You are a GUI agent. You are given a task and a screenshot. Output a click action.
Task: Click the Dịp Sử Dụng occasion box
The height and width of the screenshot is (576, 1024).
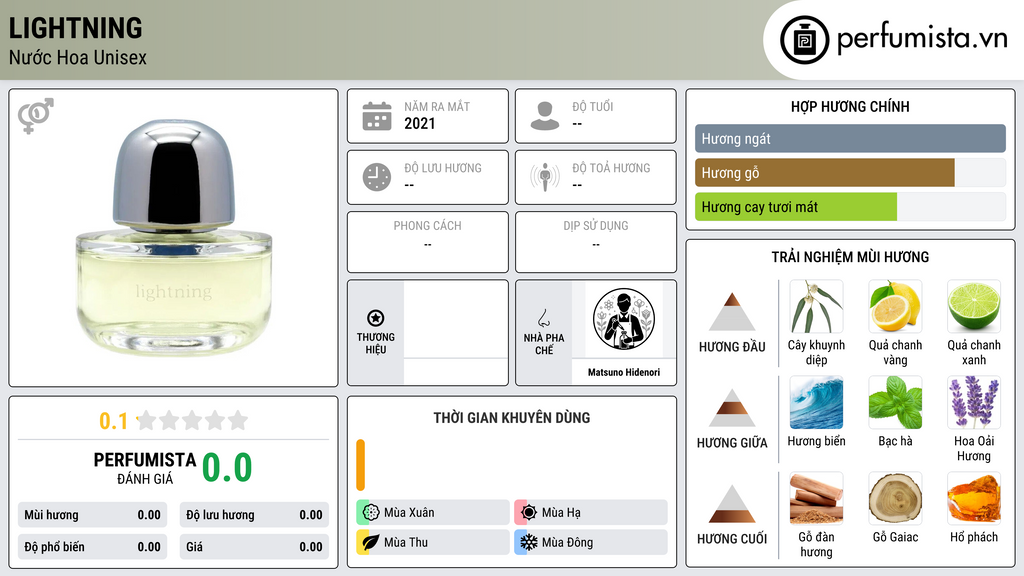coord(596,242)
